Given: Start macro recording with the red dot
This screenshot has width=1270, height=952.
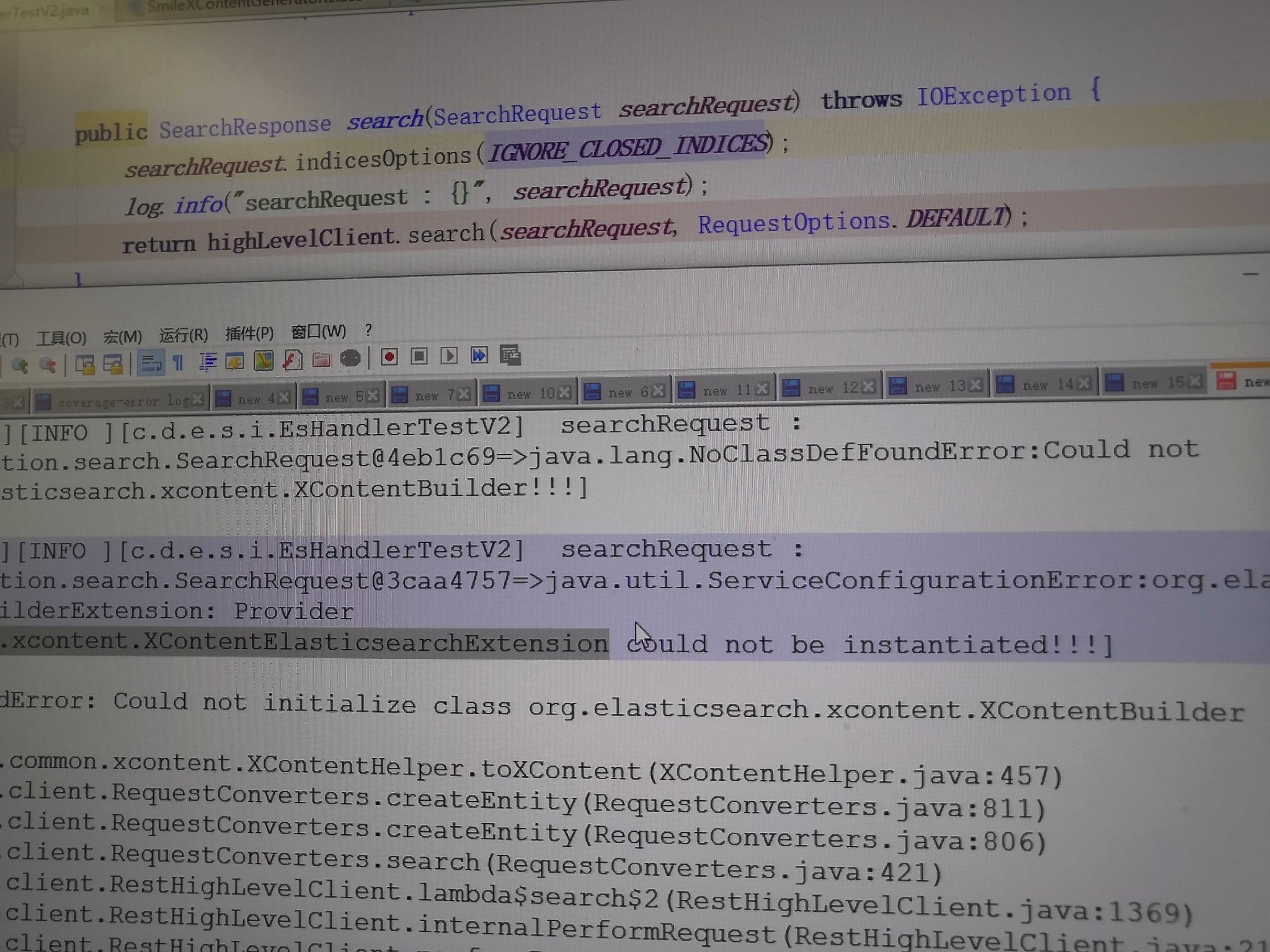Looking at the screenshot, I should click(x=389, y=356).
